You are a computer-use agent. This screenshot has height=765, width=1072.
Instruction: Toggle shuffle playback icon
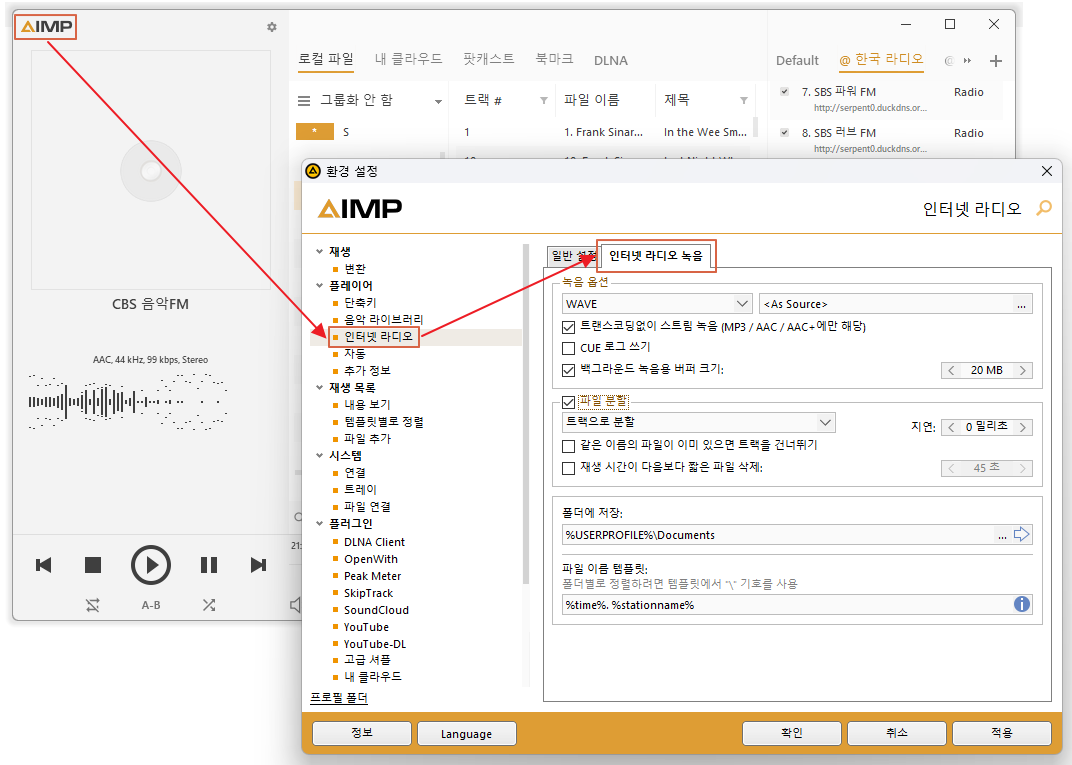(x=209, y=605)
